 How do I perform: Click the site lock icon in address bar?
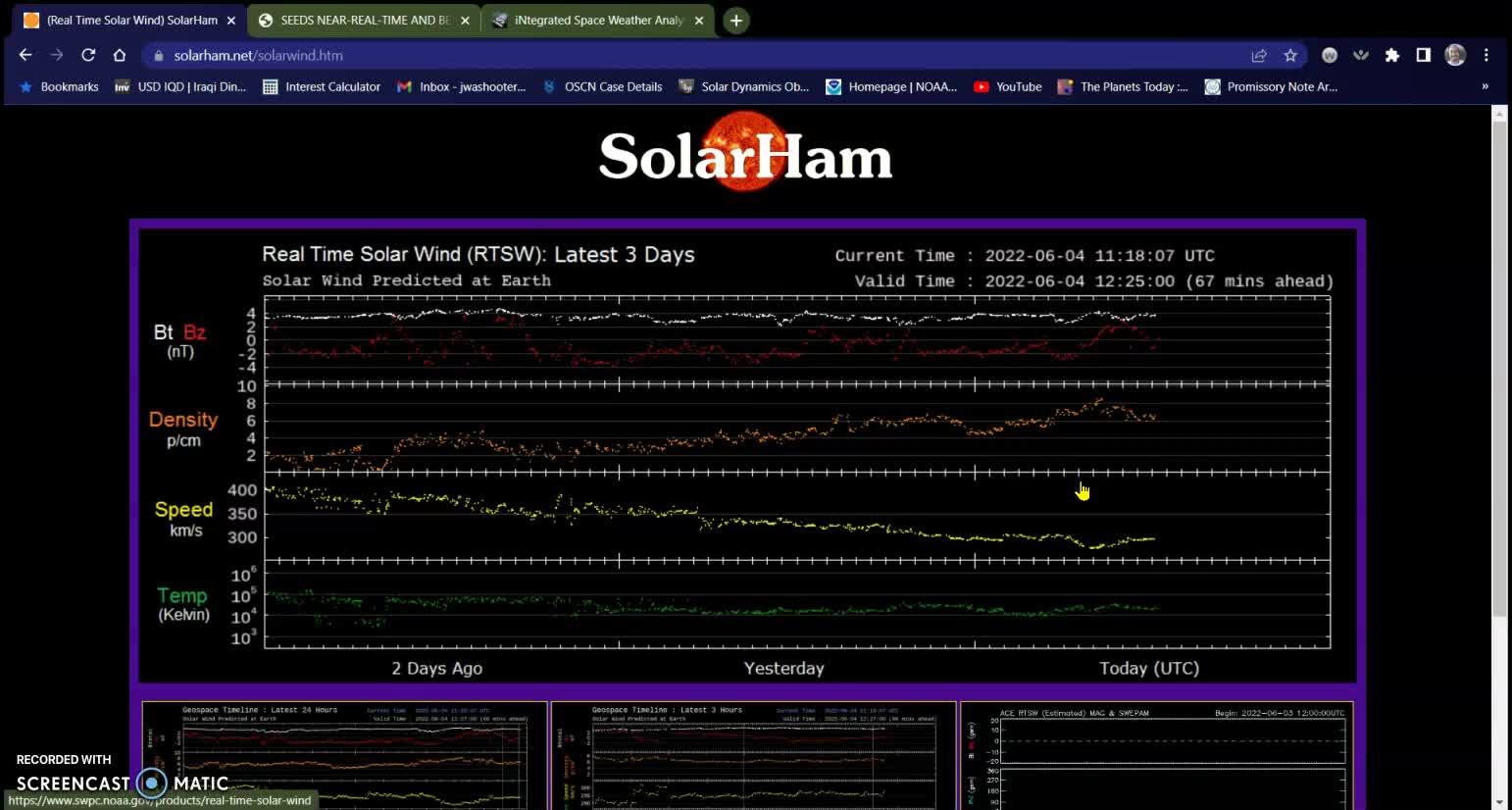coord(159,56)
